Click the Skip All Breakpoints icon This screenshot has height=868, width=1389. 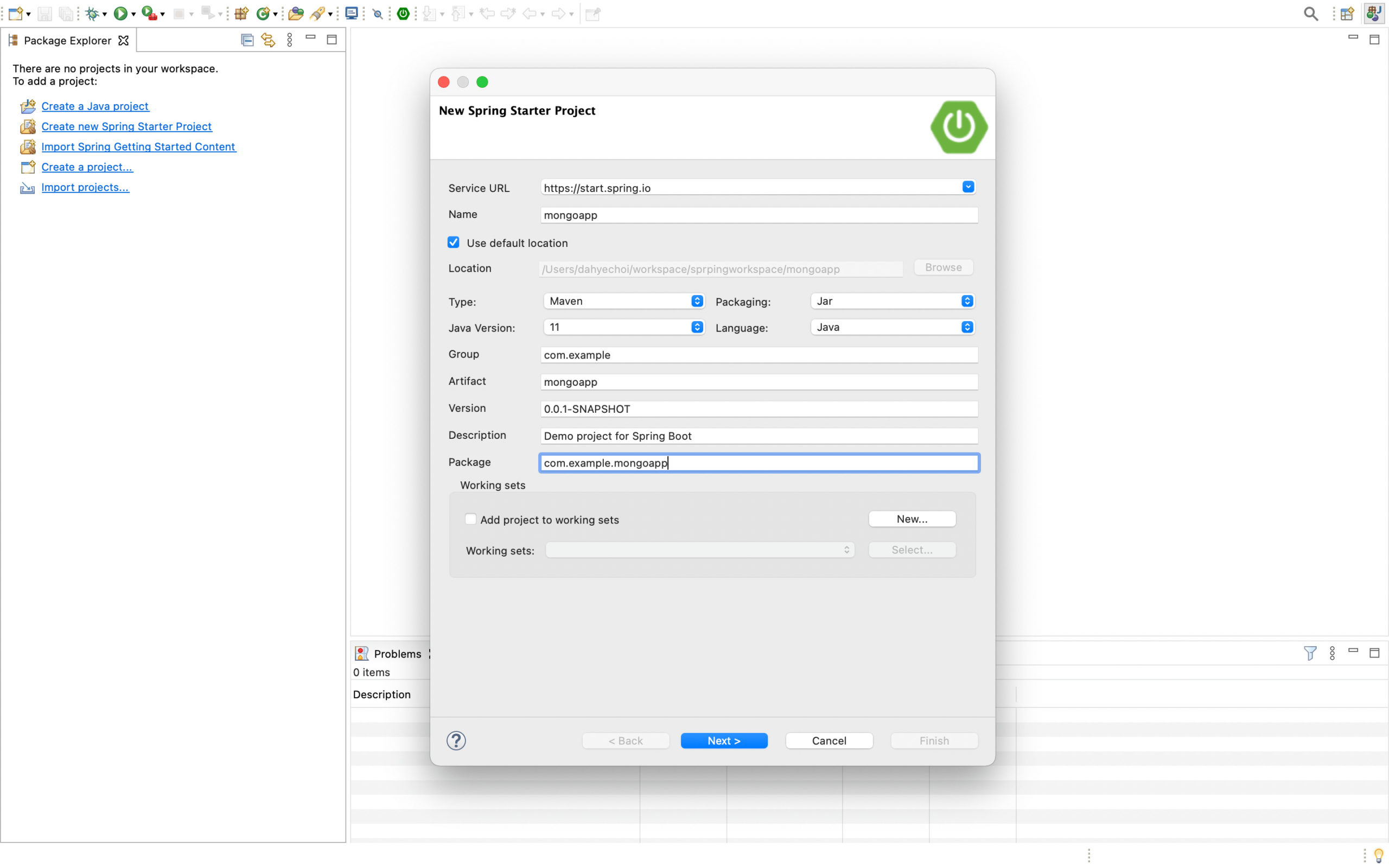(378, 13)
